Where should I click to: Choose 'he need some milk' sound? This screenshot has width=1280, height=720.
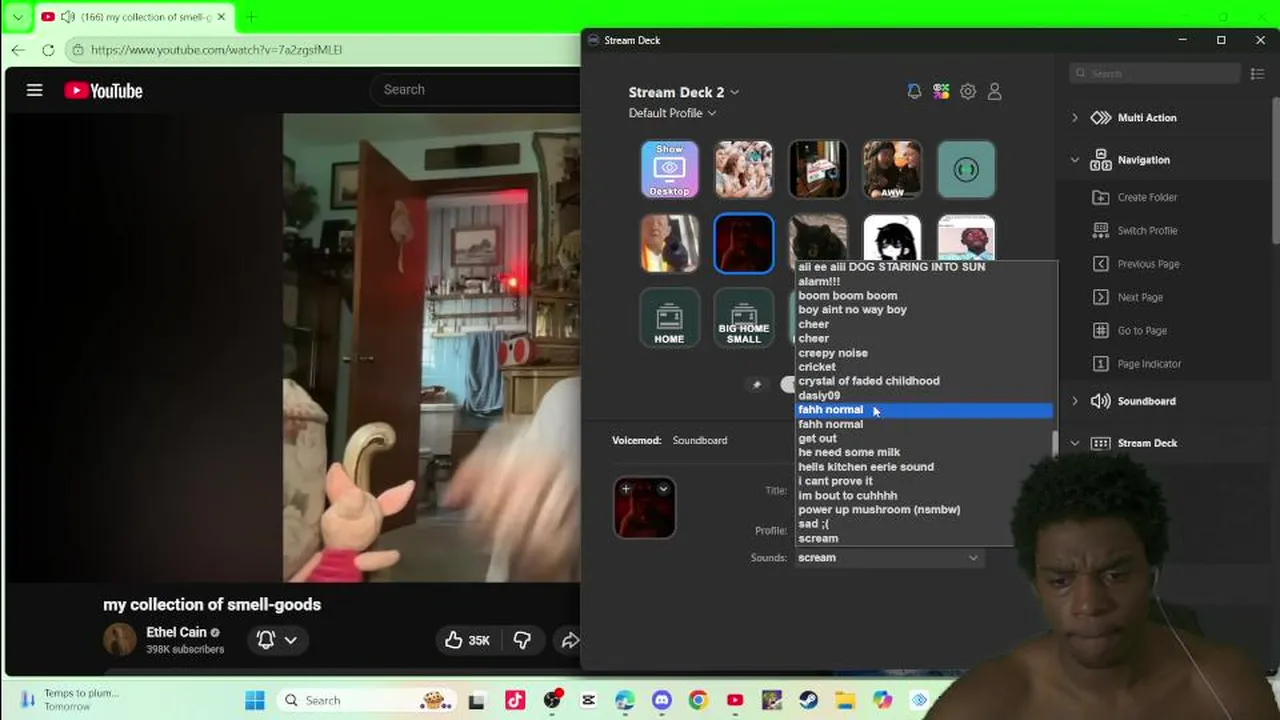click(x=849, y=452)
